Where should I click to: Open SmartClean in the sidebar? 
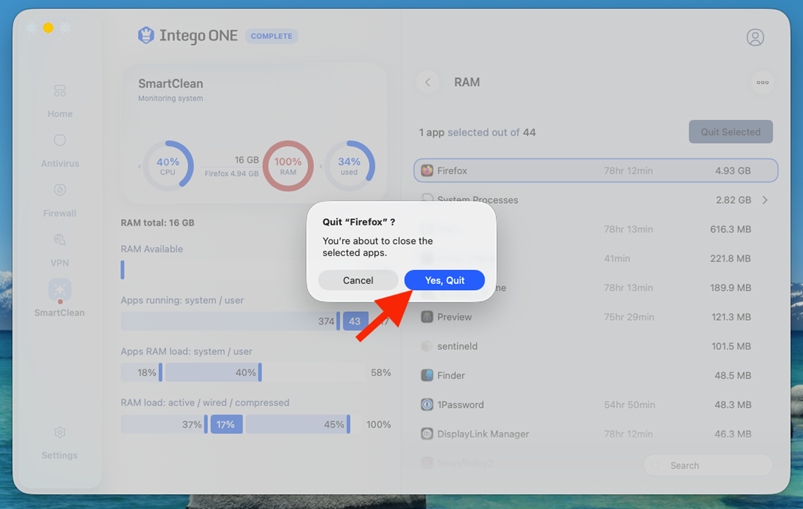(x=60, y=298)
